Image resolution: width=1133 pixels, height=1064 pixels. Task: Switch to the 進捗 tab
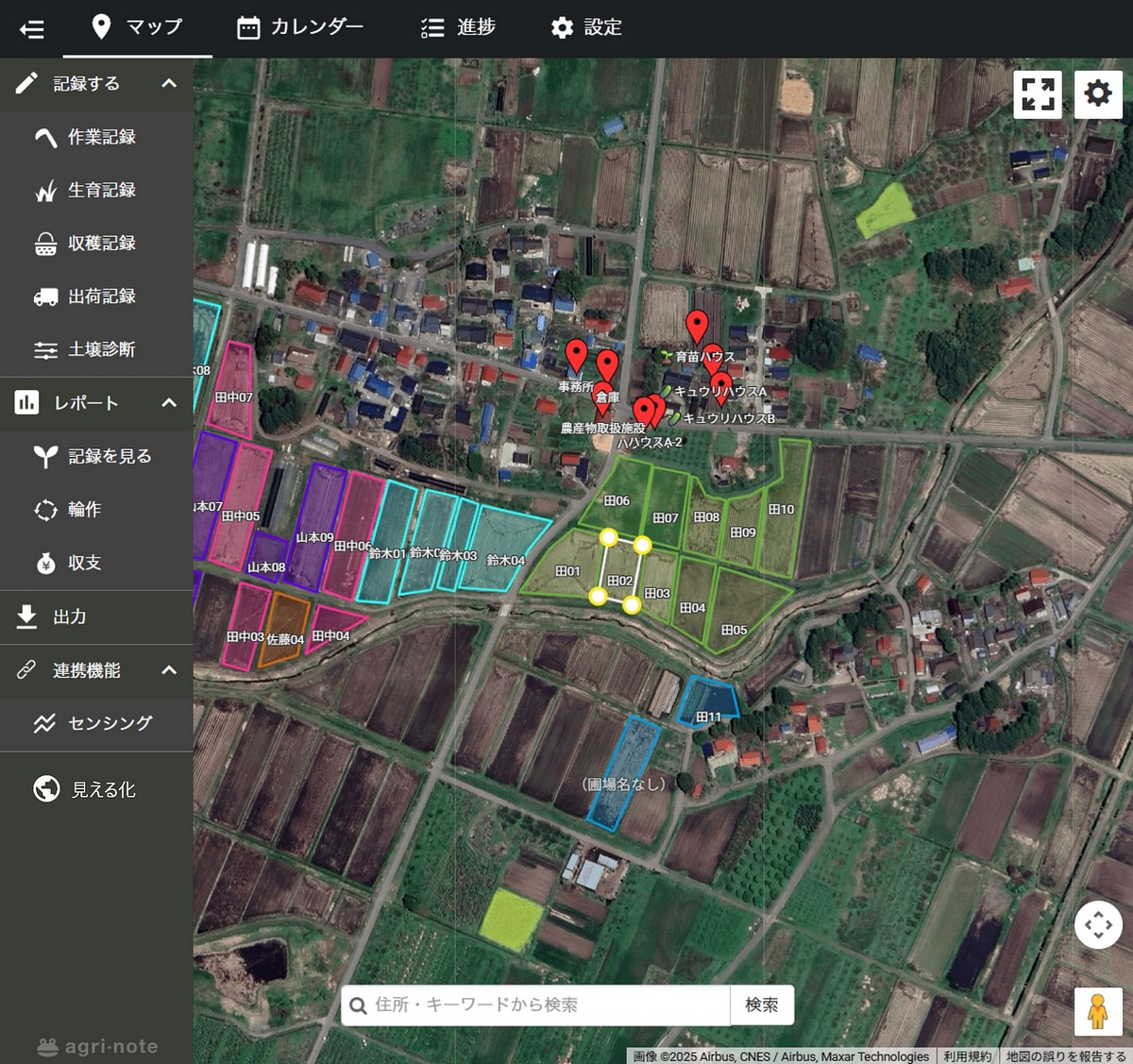(459, 27)
